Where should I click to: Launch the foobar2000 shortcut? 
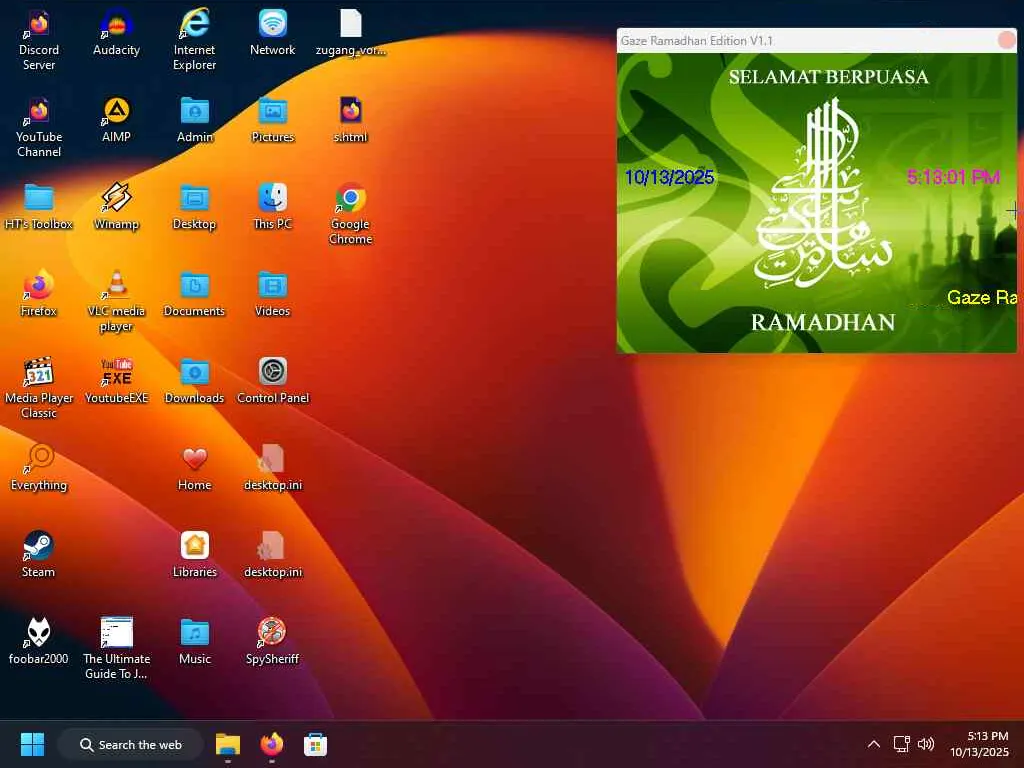pos(39,641)
